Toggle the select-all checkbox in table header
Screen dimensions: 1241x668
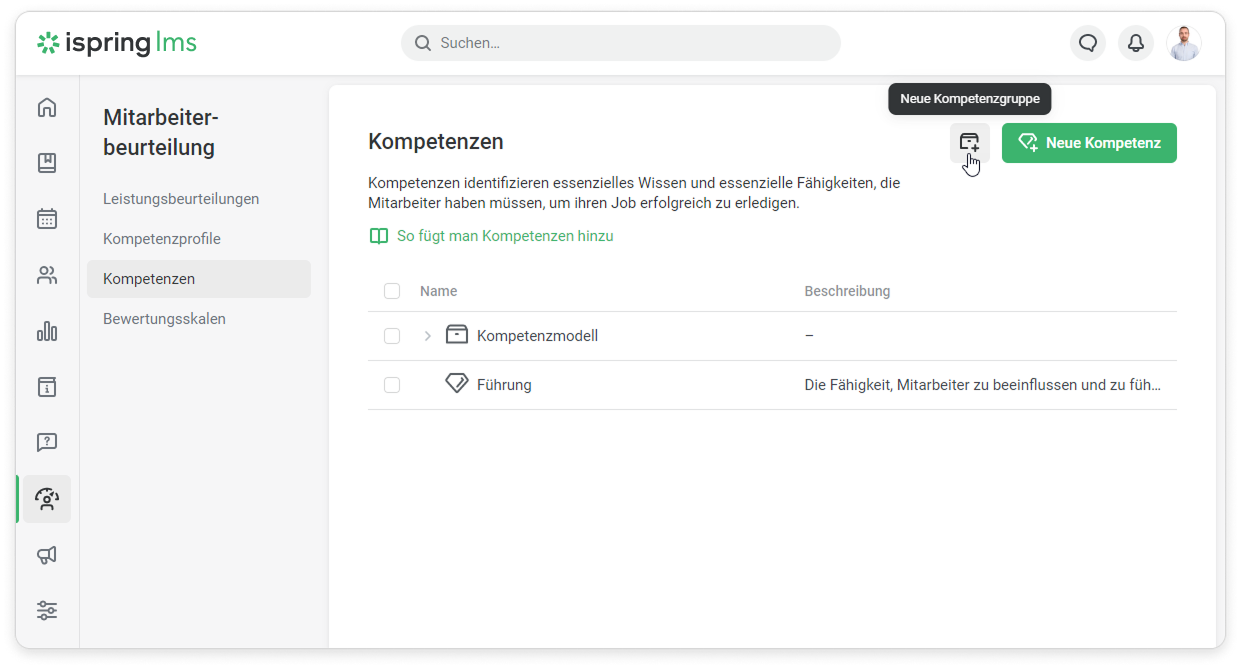coord(392,291)
